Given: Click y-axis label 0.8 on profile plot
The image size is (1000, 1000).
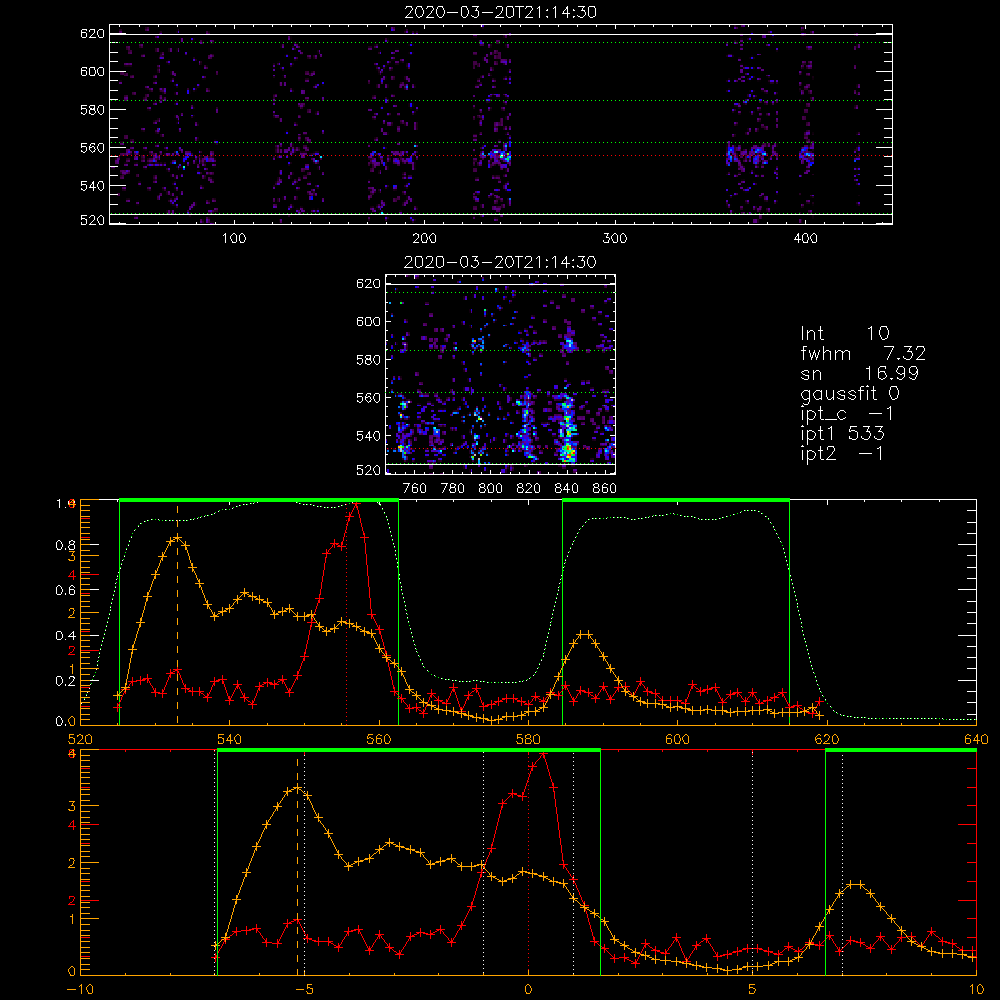Looking at the screenshot, I should pos(65,545).
